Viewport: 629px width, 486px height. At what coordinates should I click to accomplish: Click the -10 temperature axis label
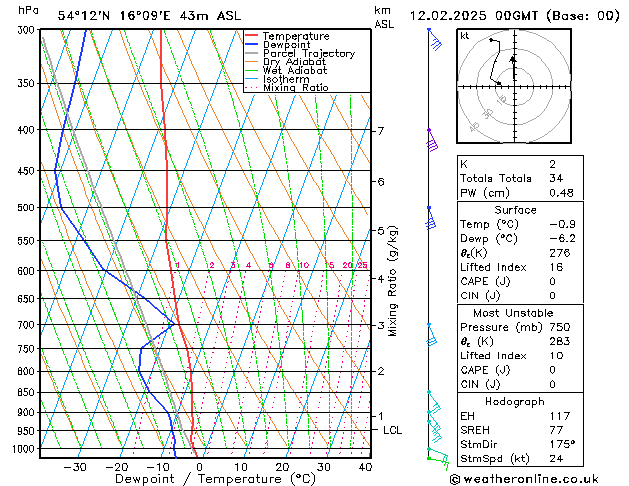(158, 467)
